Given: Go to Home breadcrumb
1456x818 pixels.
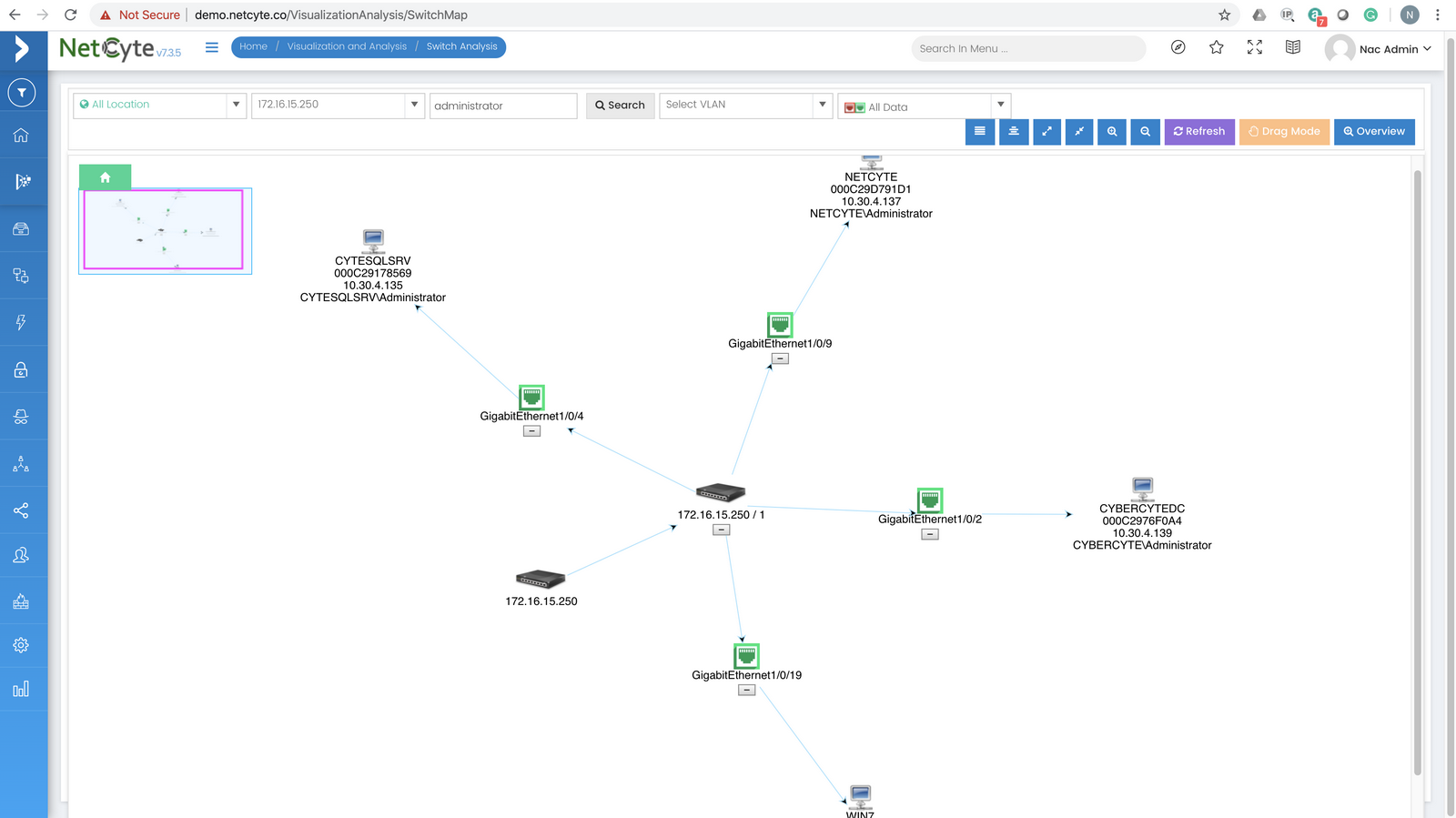Looking at the screenshot, I should tap(253, 46).
